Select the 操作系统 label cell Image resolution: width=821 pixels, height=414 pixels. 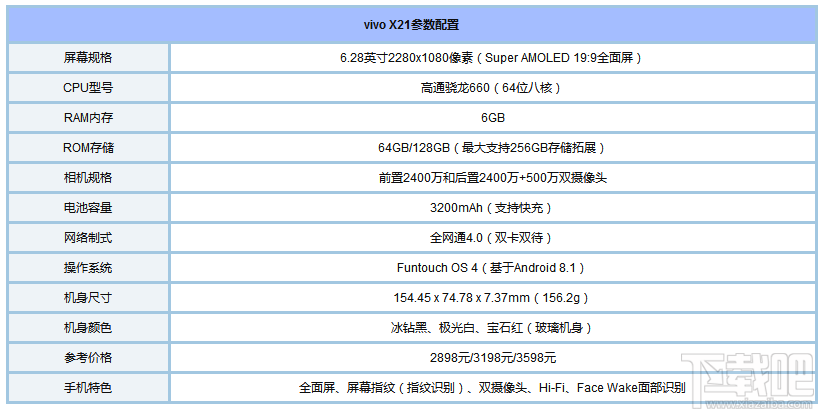(x=88, y=267)
